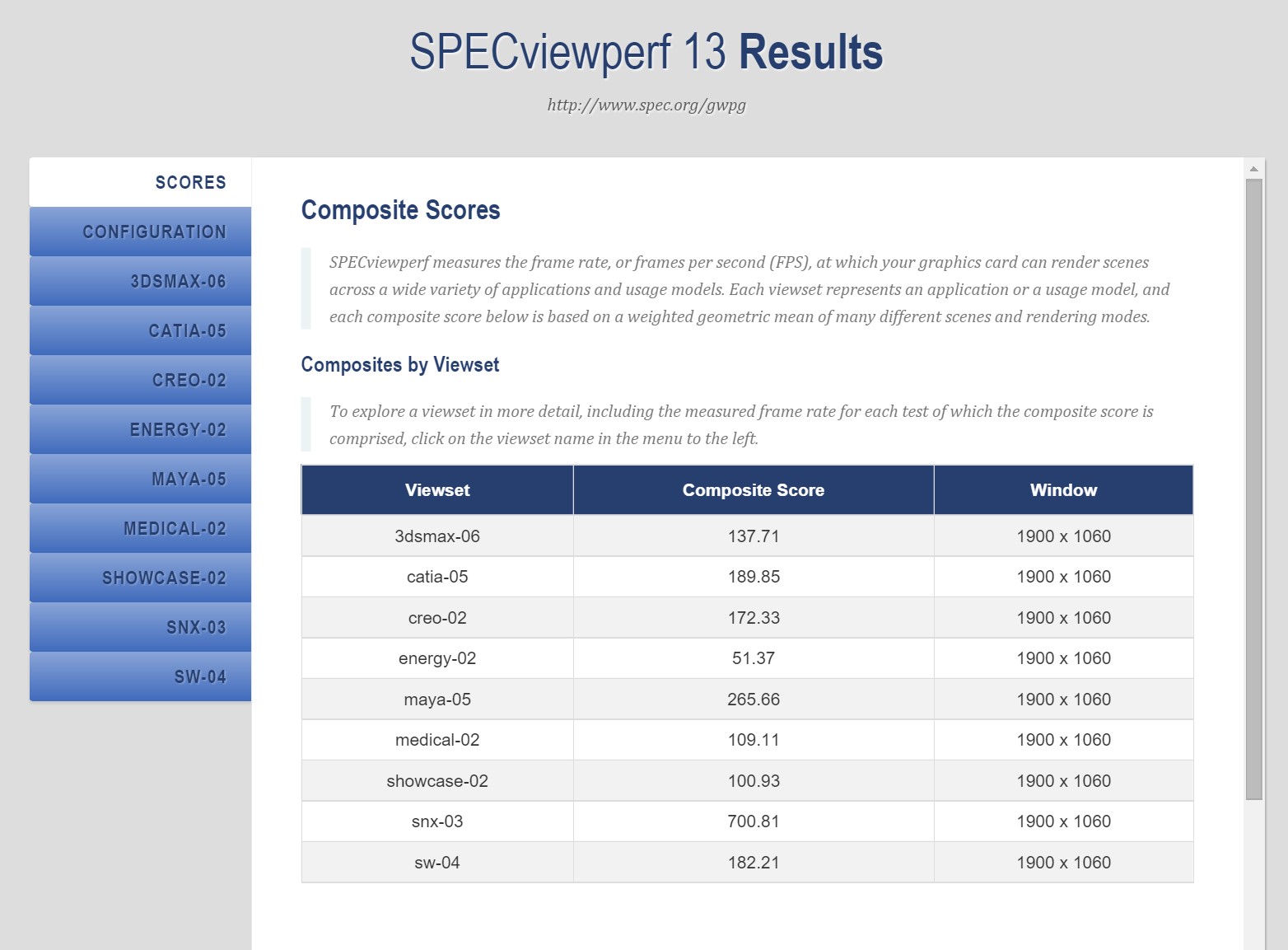Open the SCORES tab
The image size is (1288, 950).
[x=140, y=182]
